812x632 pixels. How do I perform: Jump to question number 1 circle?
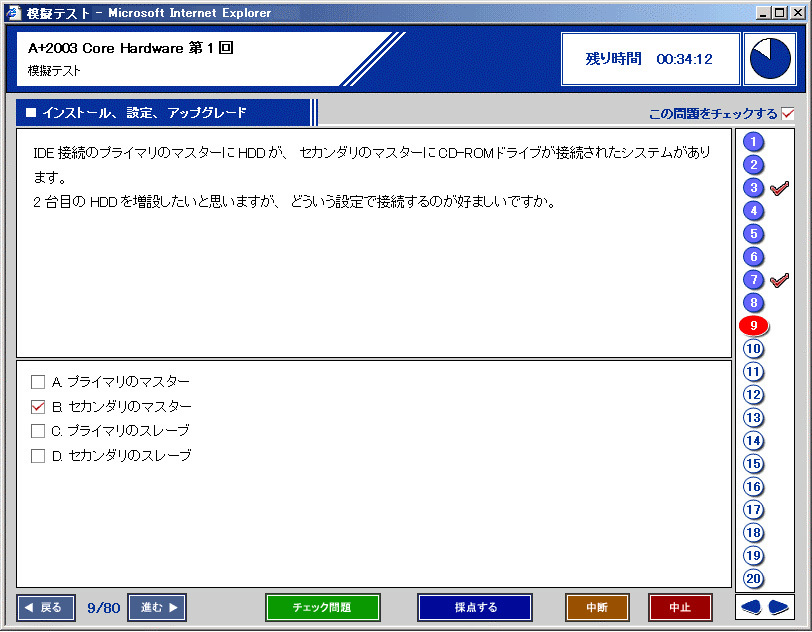pyautogui.click(x=754, y=142)
